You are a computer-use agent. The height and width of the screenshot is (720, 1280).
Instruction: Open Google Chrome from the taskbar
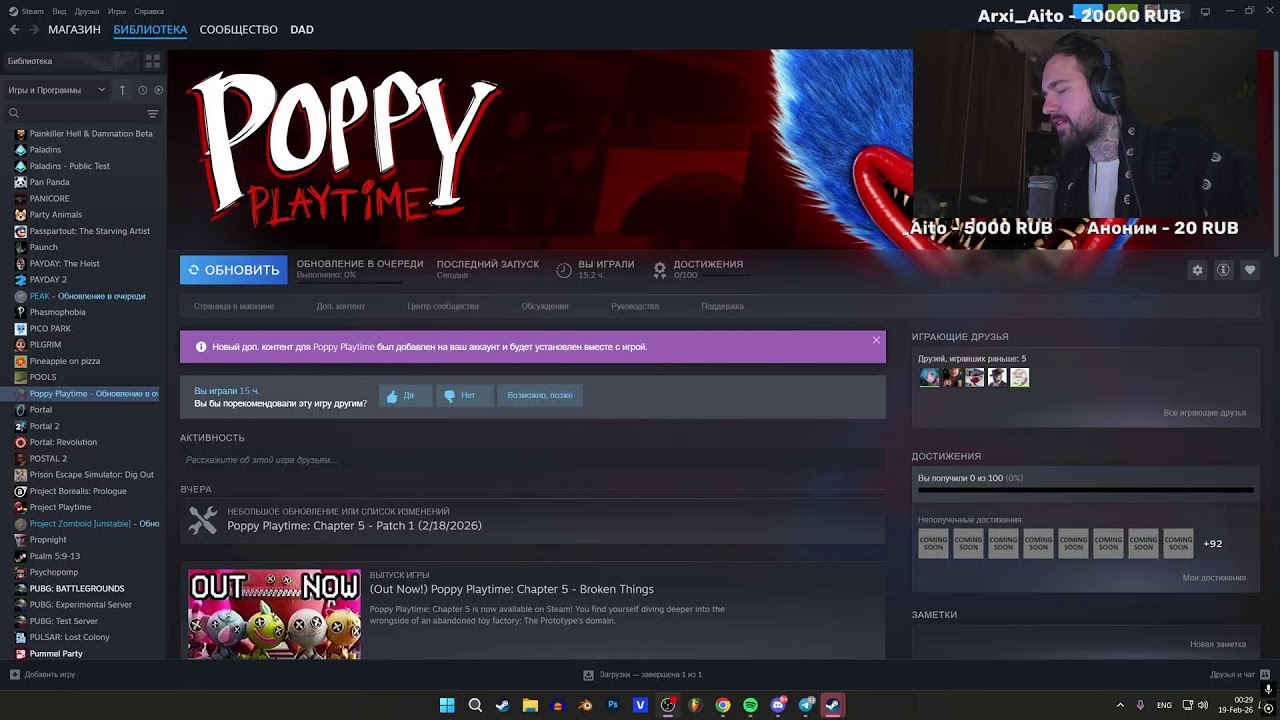[723, 705]
